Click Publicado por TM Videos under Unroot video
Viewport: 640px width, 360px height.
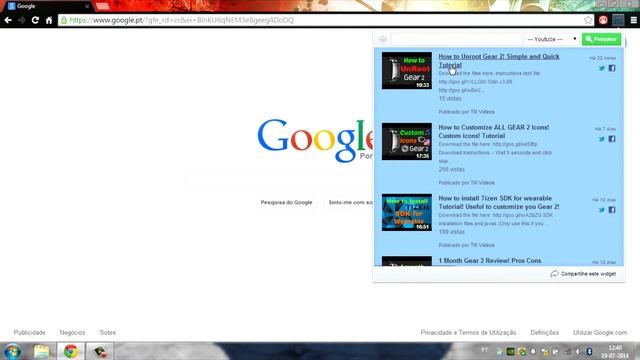(x=466, y=111)
